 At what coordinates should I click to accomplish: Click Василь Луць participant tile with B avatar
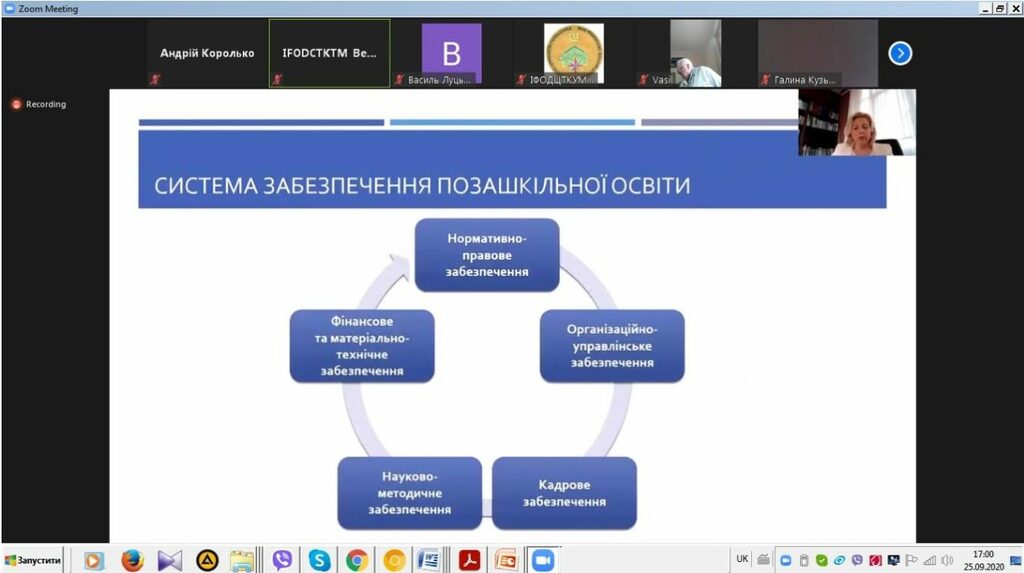pyautogui.click(x=451, y=54)
